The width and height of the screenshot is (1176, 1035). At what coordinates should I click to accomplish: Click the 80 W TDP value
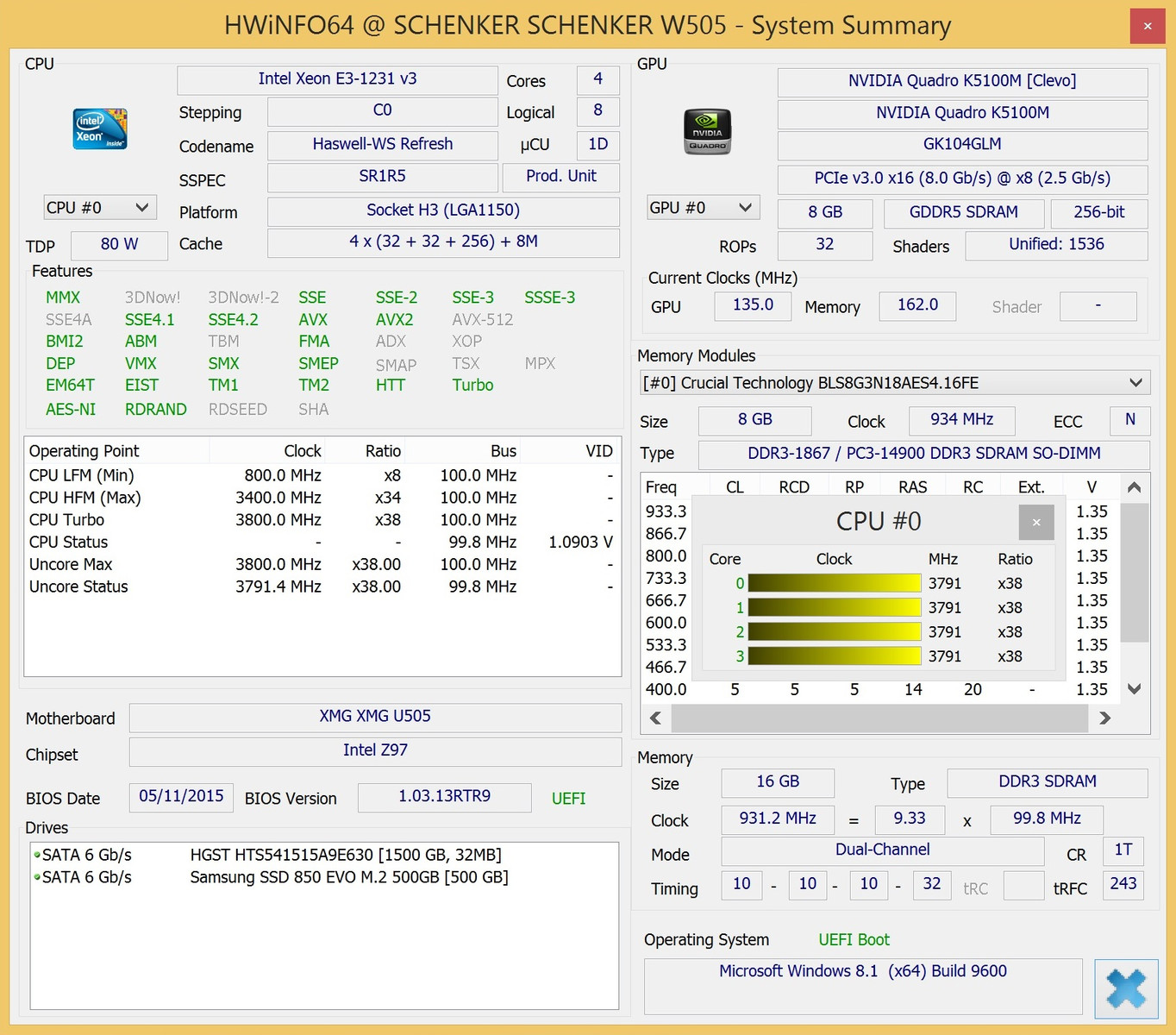click(119, 245)
